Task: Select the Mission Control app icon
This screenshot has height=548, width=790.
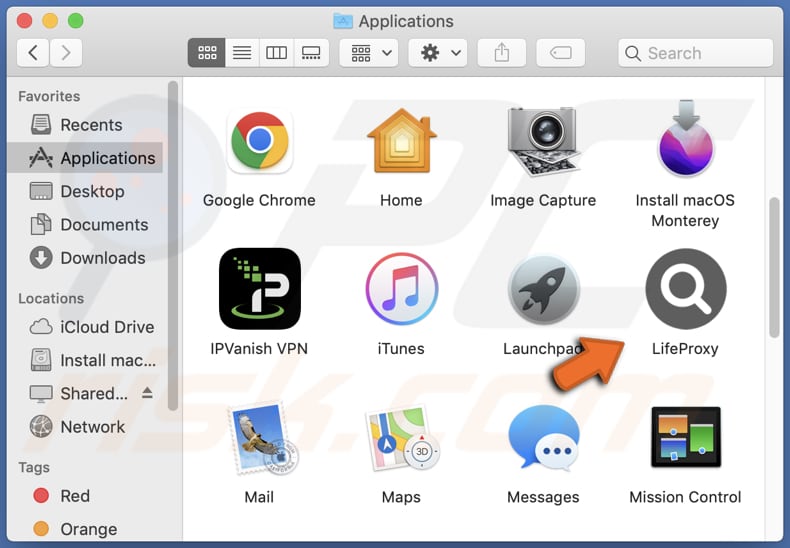Action: click(x=686, y=437)
